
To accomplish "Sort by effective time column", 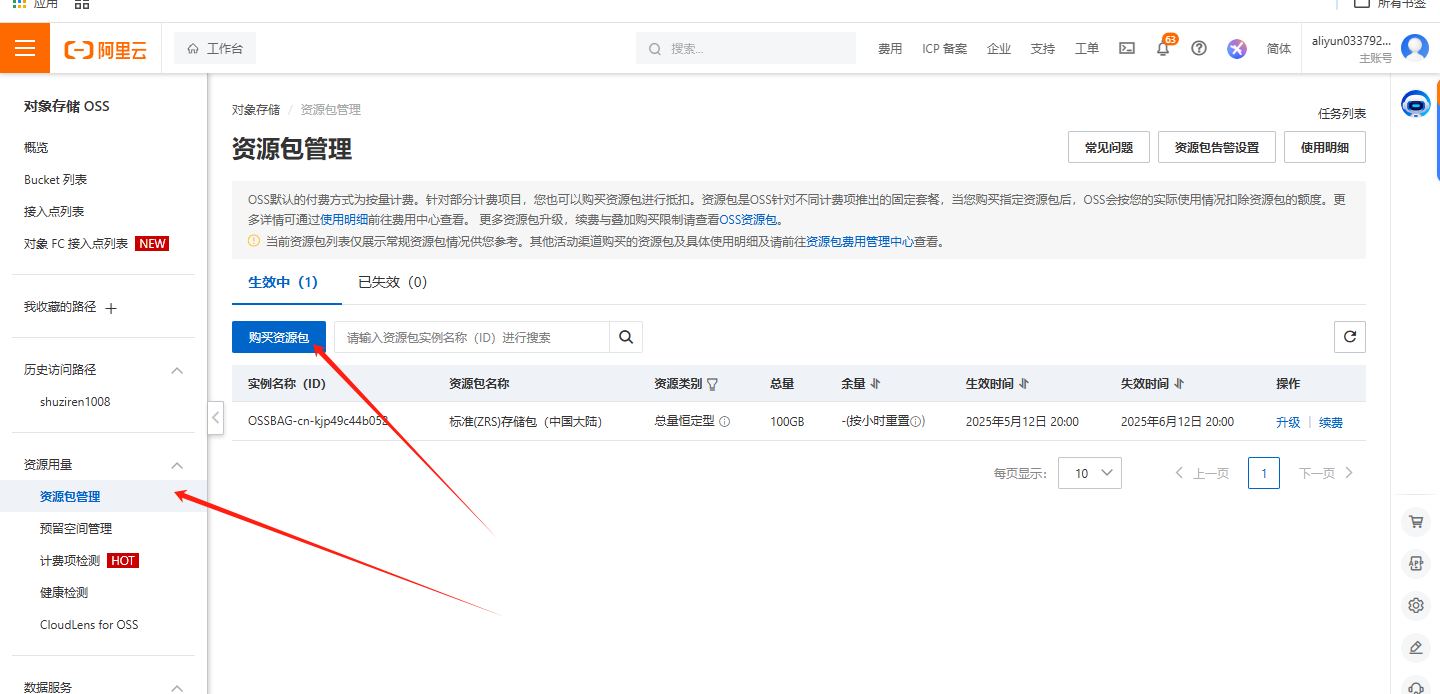I will tap(1023, 384).
